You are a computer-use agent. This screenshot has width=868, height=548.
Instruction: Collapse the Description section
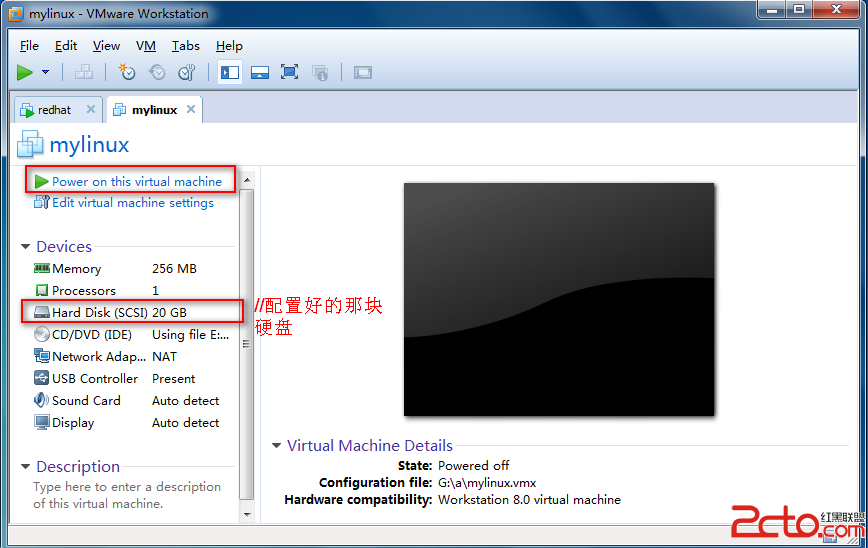click(25, 467)
